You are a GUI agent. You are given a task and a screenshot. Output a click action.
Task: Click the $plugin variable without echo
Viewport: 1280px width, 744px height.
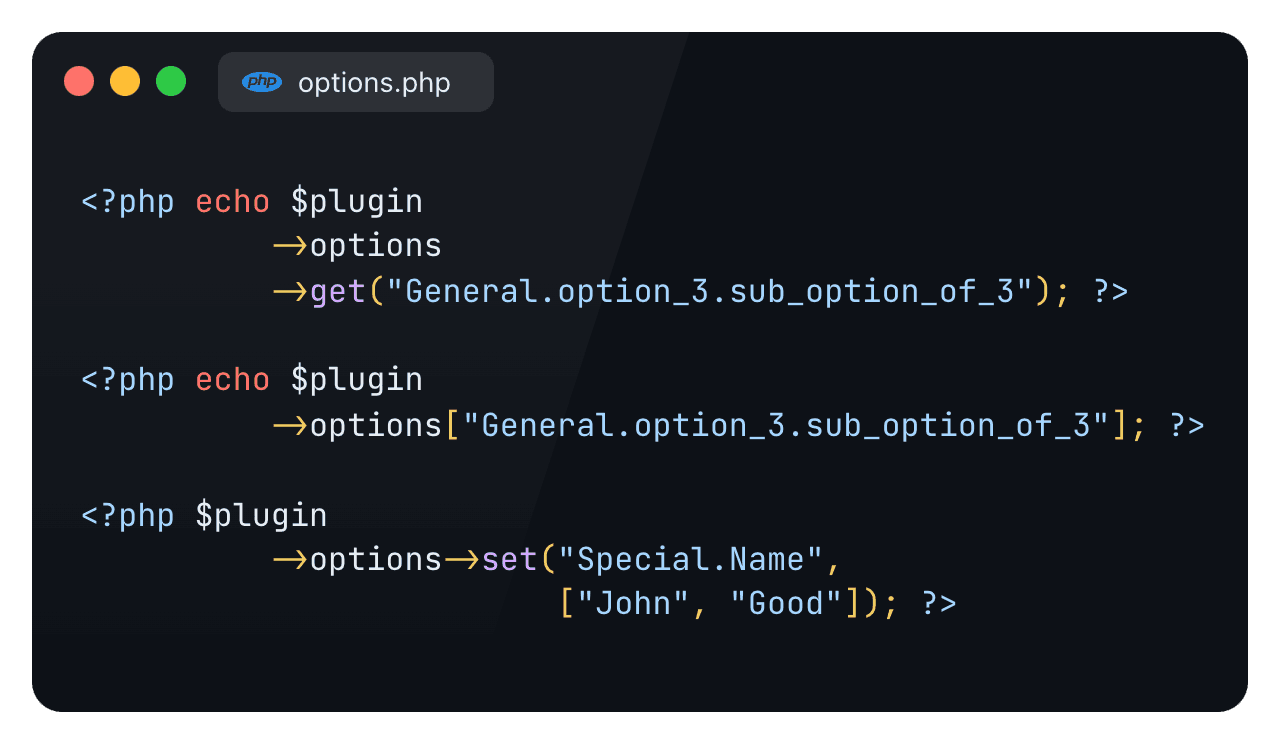tap(261, 516)
